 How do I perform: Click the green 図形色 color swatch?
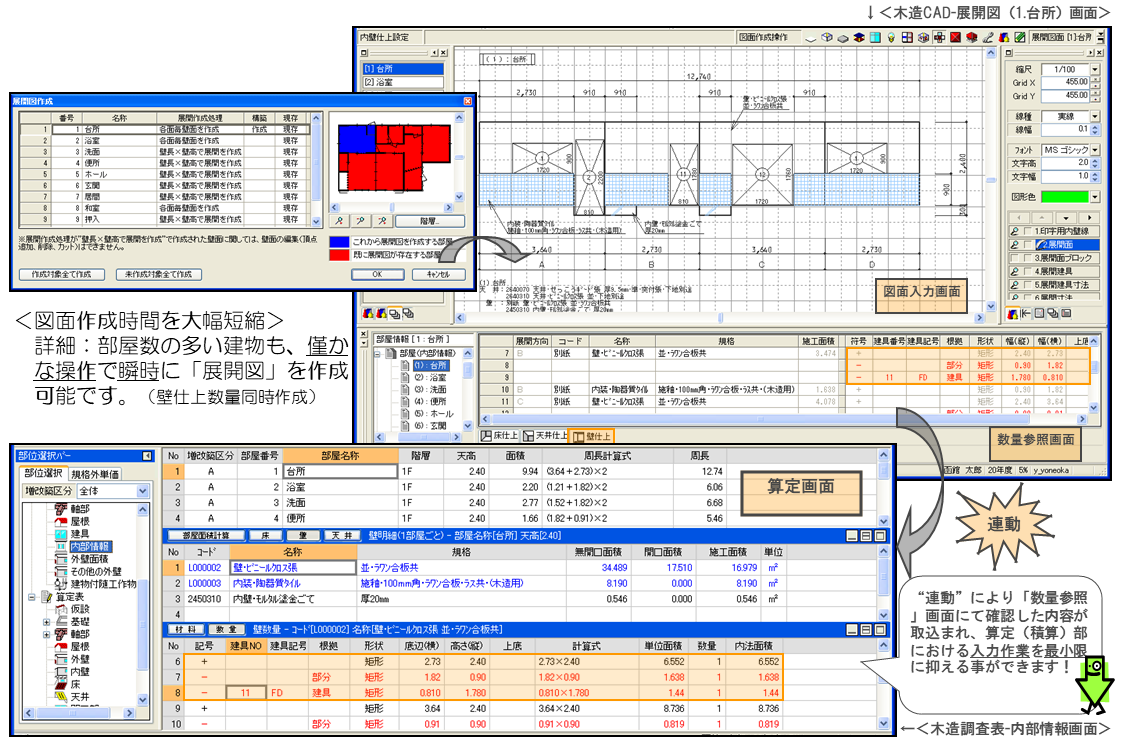tap(1063, 197)
